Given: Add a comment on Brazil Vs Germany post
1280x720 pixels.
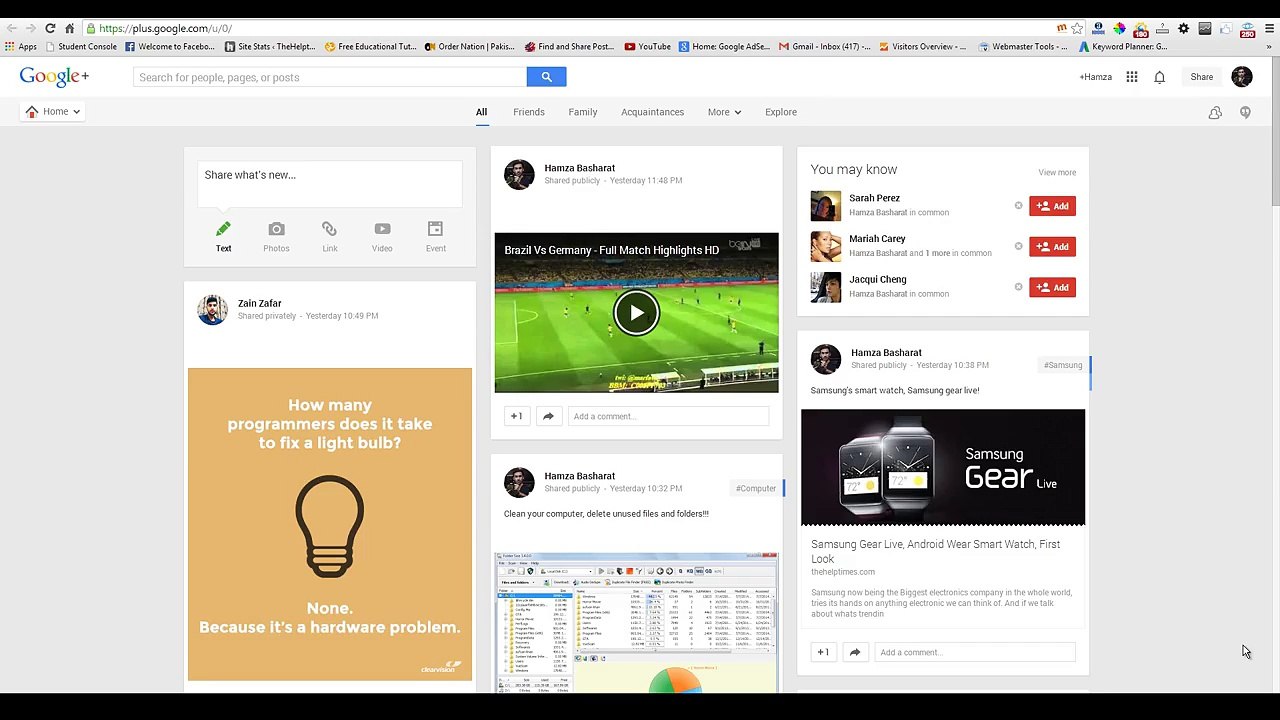Looking at the screenshot, I should click(668, 416).
